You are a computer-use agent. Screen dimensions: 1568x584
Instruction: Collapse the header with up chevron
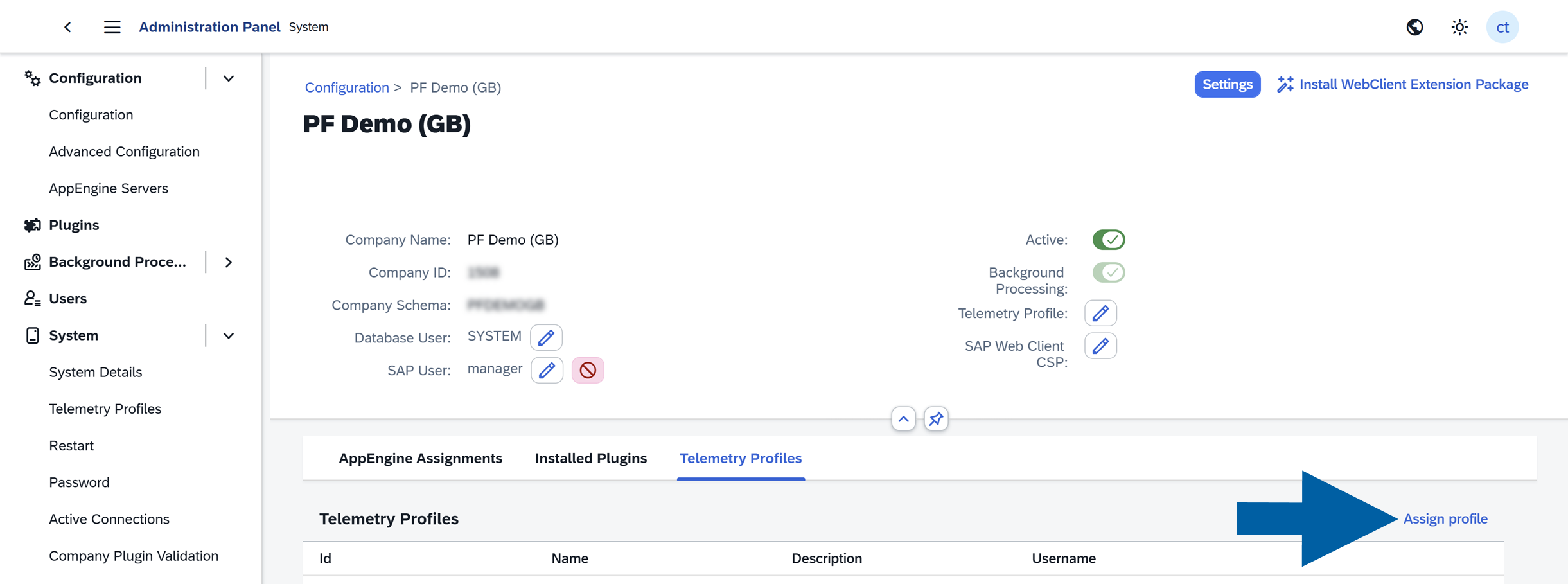(x=903, y=419)
